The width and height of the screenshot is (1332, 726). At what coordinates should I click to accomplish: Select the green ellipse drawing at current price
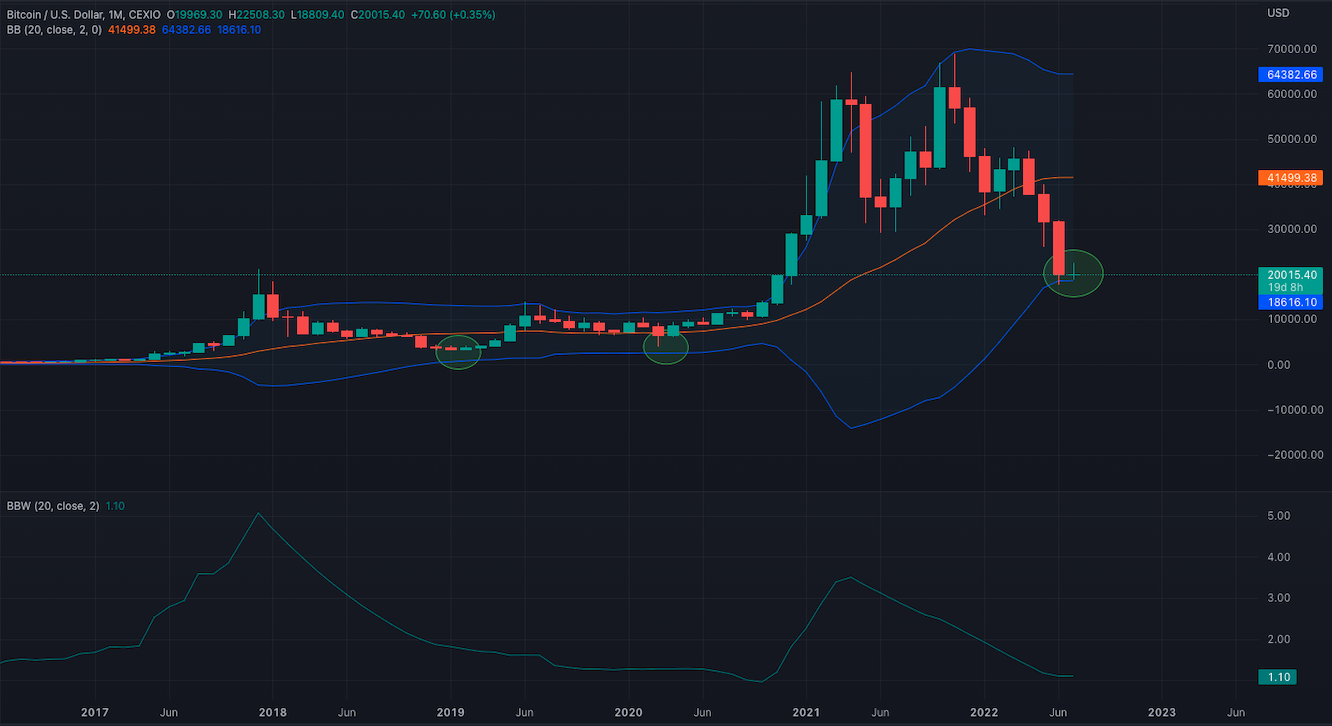tap(1073, 273)
